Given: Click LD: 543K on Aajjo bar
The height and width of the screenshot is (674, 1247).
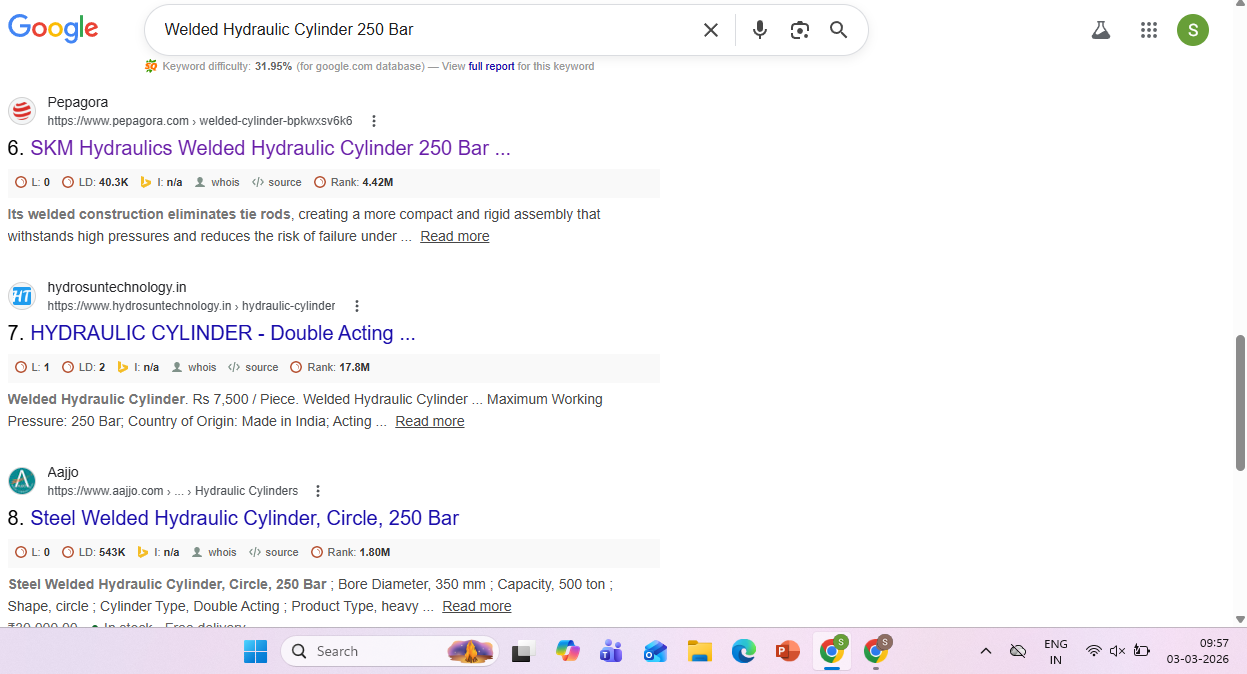Looking at the screenshot, I should click(x=94, y=552).
